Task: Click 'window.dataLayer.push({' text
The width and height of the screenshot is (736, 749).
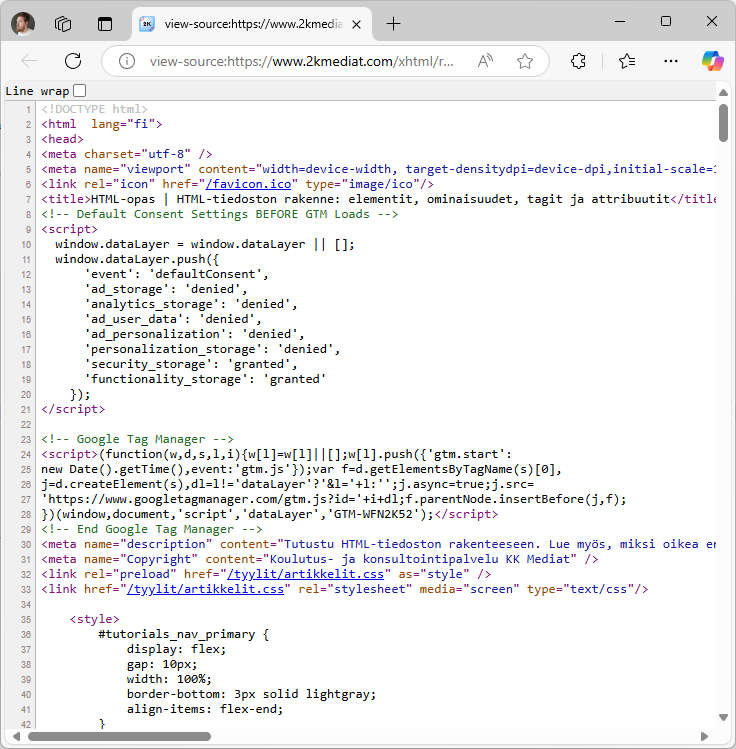Action: coord(137,259)
